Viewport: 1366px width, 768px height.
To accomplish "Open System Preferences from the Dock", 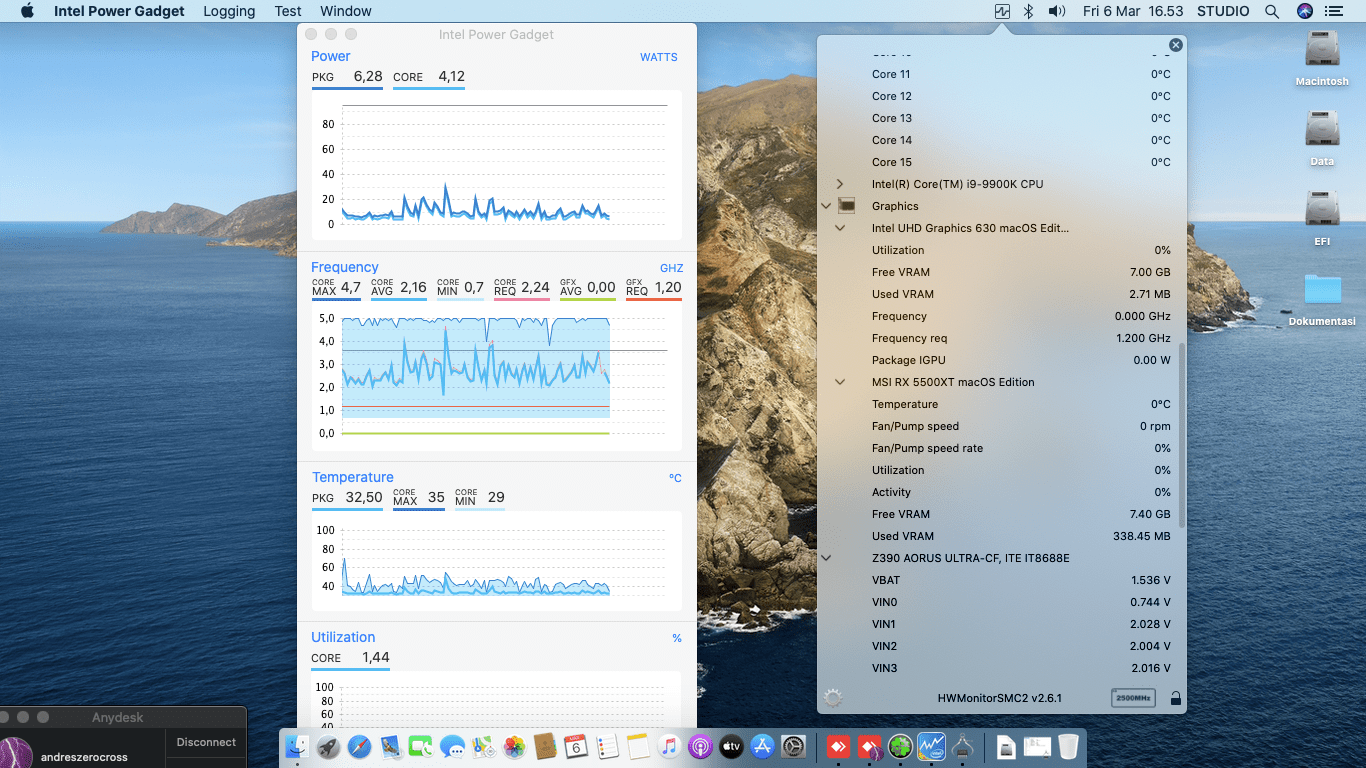I will [x=793, y=746].
